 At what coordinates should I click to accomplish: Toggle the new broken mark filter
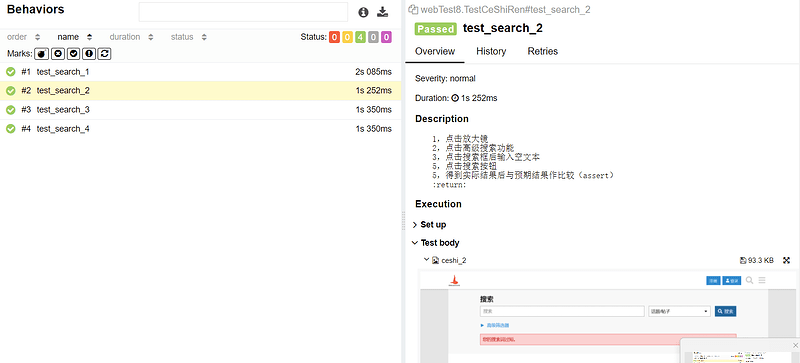point(89,54)
